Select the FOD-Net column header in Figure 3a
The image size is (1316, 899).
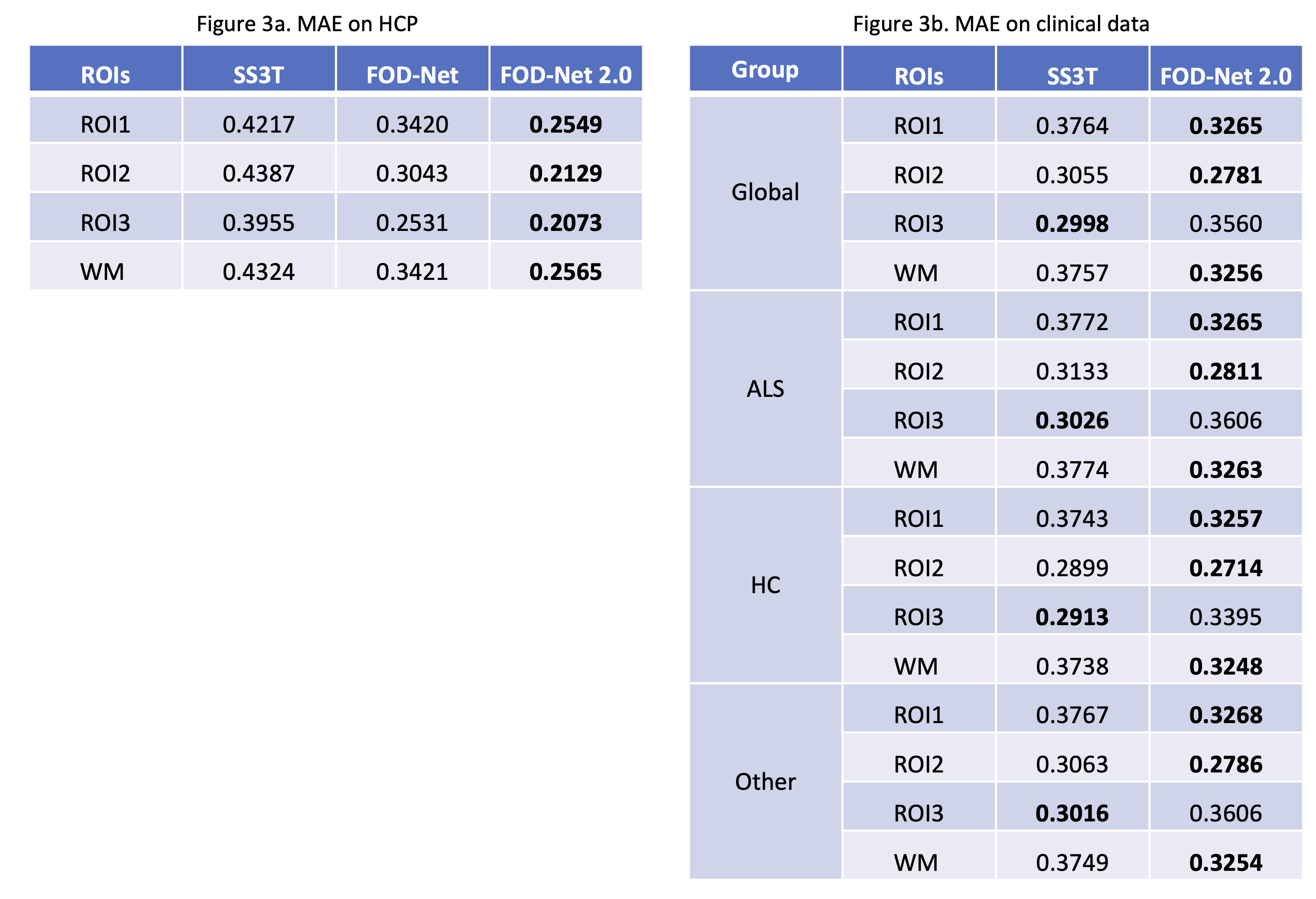pyautogui.click(x=412, y=75)
